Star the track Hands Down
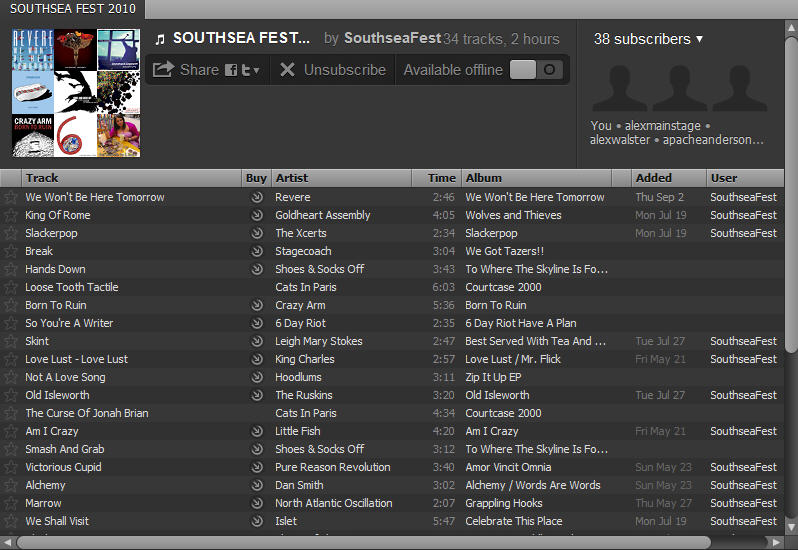Viewport: 798px width, 550px height. point(10,269)
